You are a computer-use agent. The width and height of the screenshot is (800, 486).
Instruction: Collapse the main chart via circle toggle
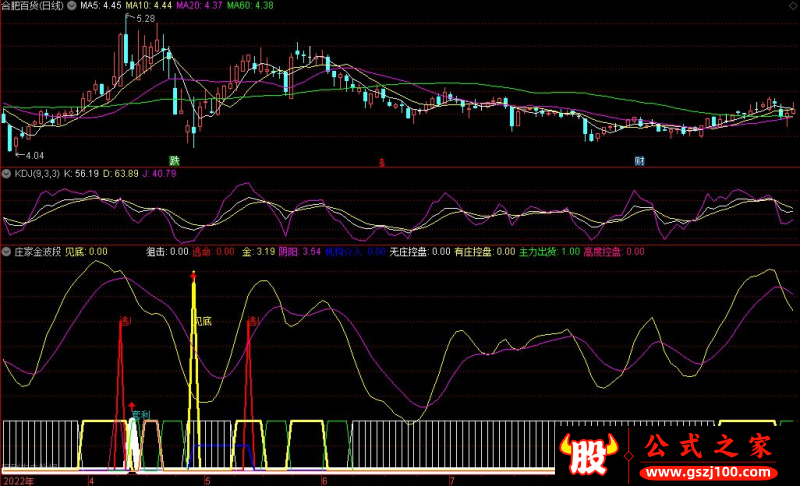(74, 6)
